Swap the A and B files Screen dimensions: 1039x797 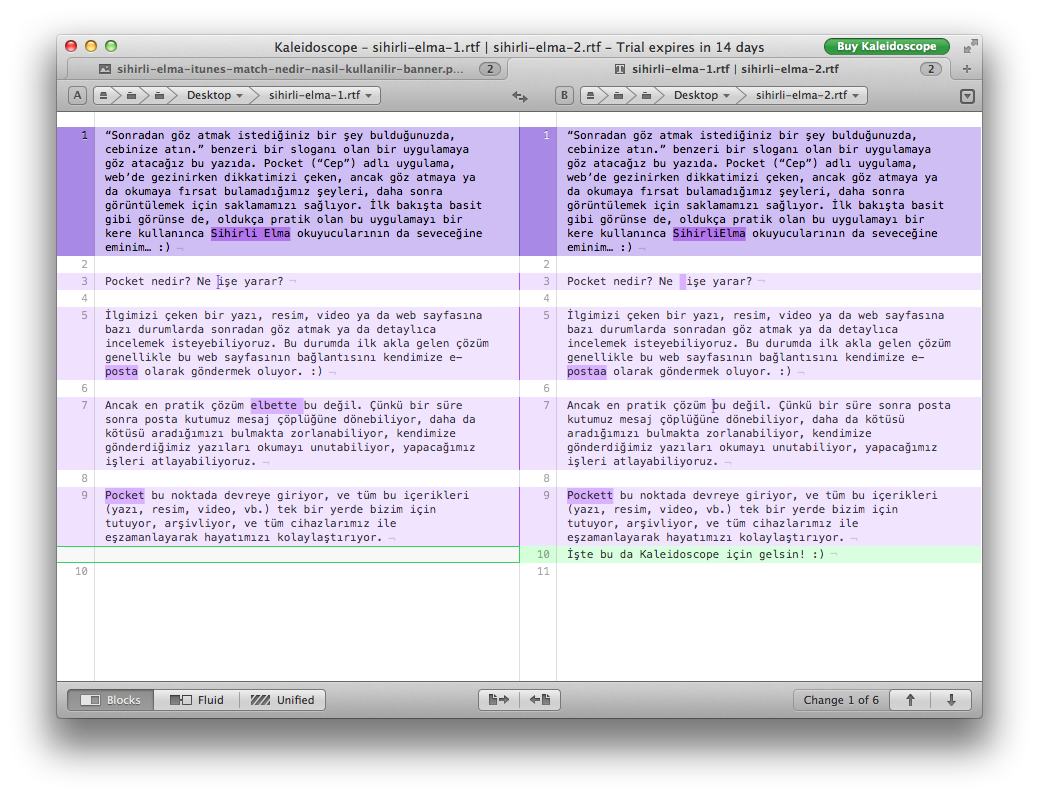click(x=519, y=96)
